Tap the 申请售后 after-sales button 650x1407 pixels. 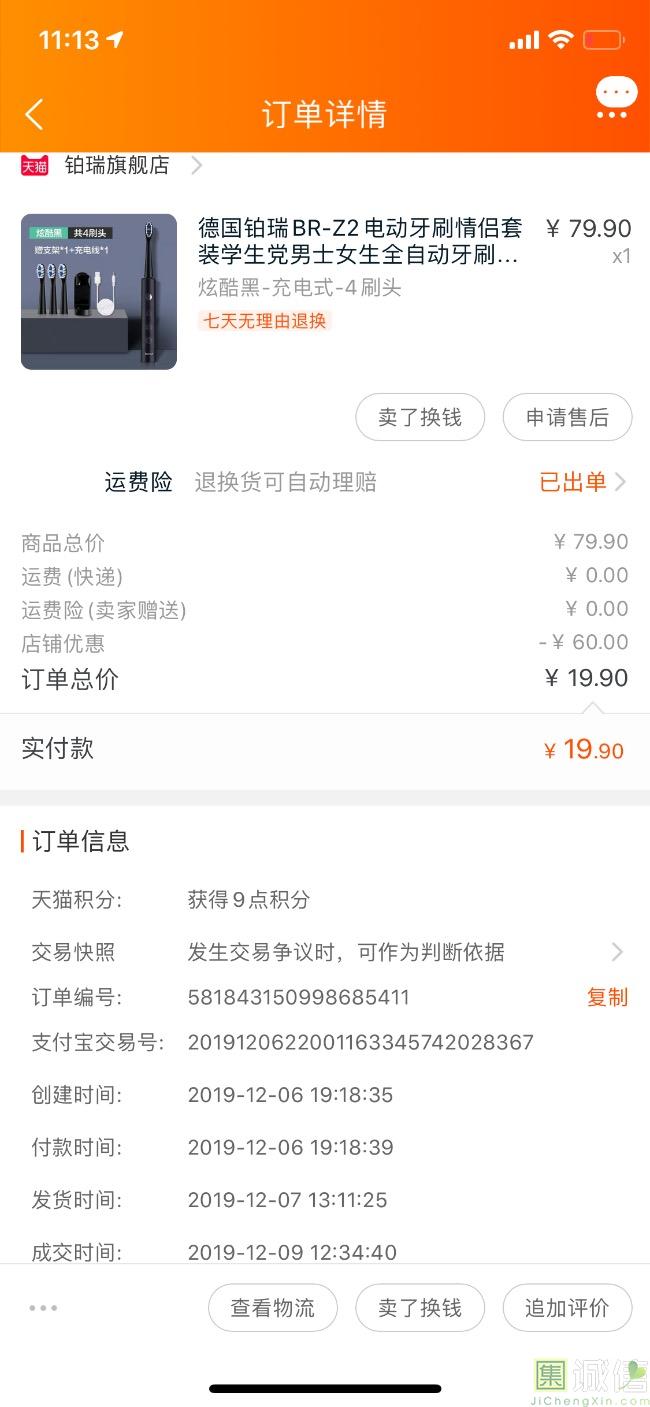point(567,417)
